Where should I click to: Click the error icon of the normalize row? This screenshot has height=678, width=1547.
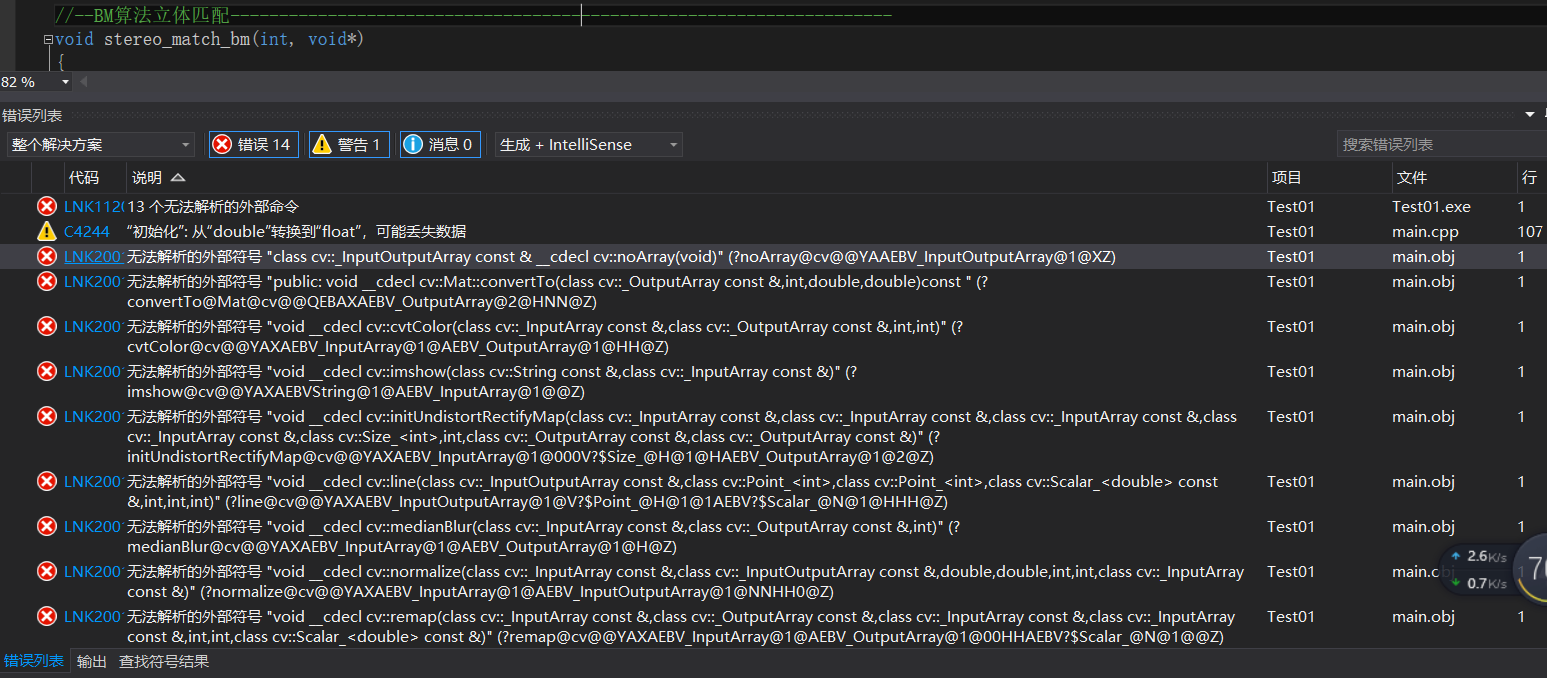pos(46,572)
